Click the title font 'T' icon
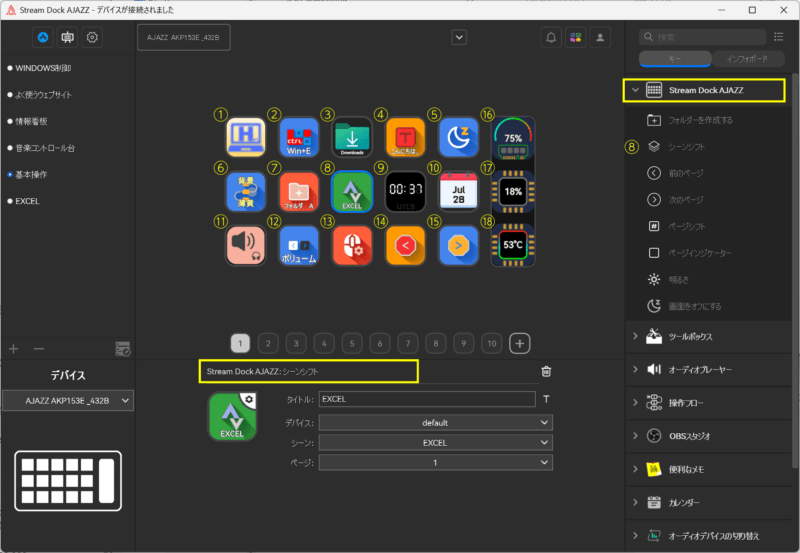This screenshot has height=553, width=800. [x=546, y=399]
